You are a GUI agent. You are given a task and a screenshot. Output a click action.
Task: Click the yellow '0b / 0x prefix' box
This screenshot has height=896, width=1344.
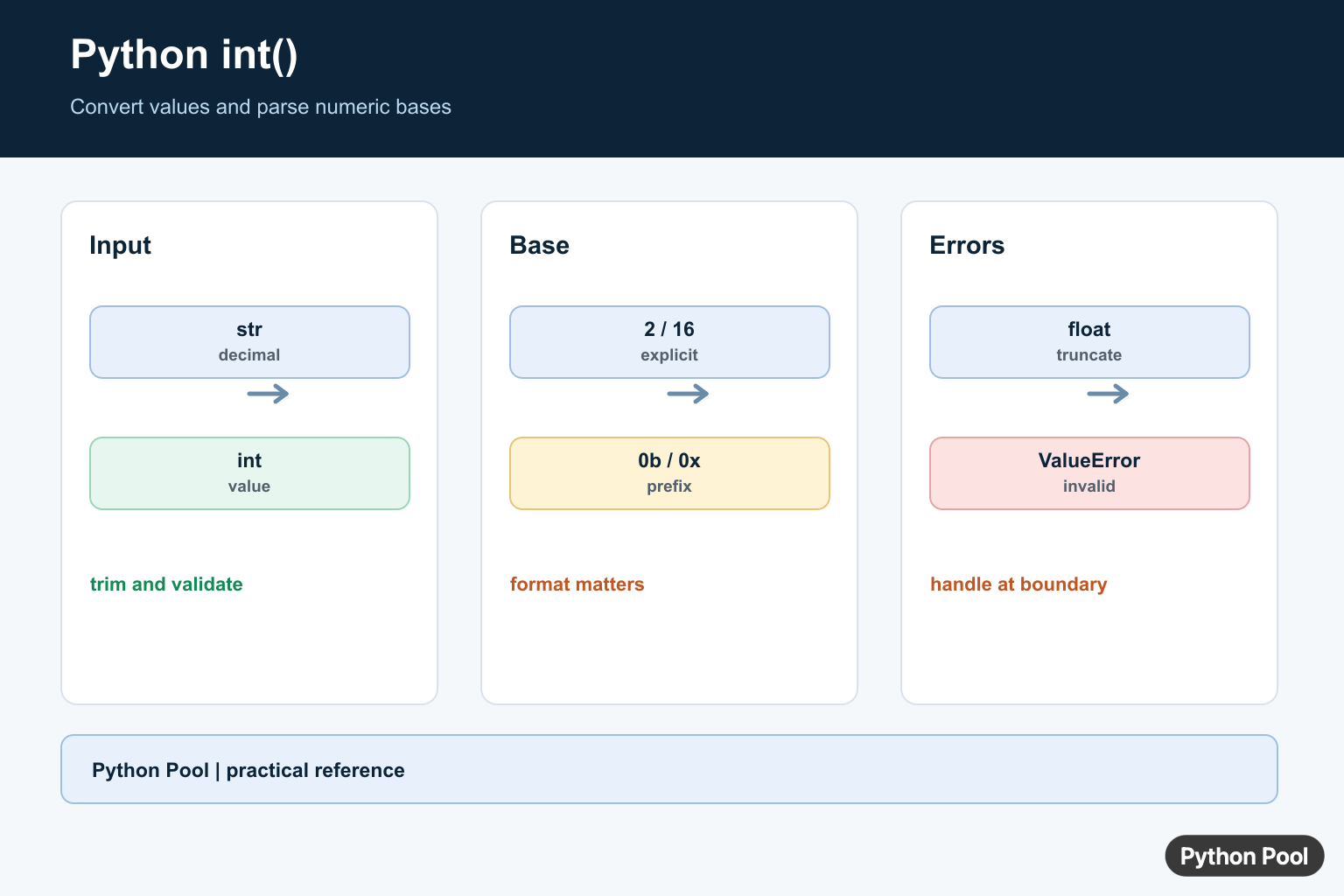pos(669,473)
